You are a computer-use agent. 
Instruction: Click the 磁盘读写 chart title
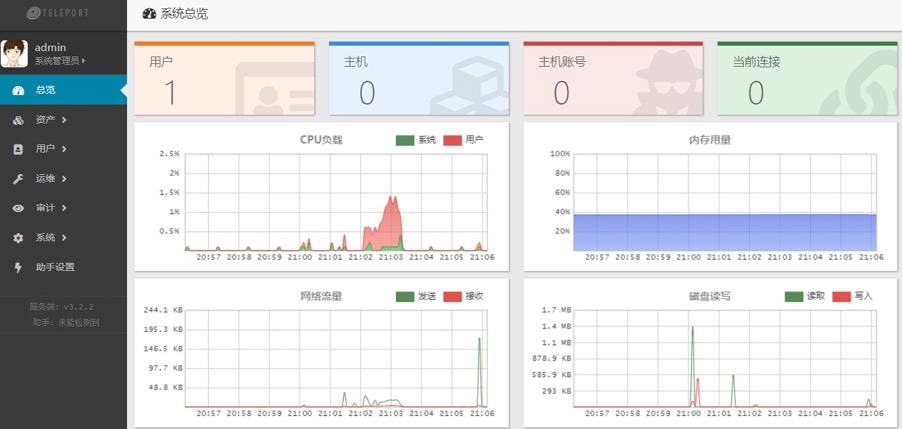point(710,296)
